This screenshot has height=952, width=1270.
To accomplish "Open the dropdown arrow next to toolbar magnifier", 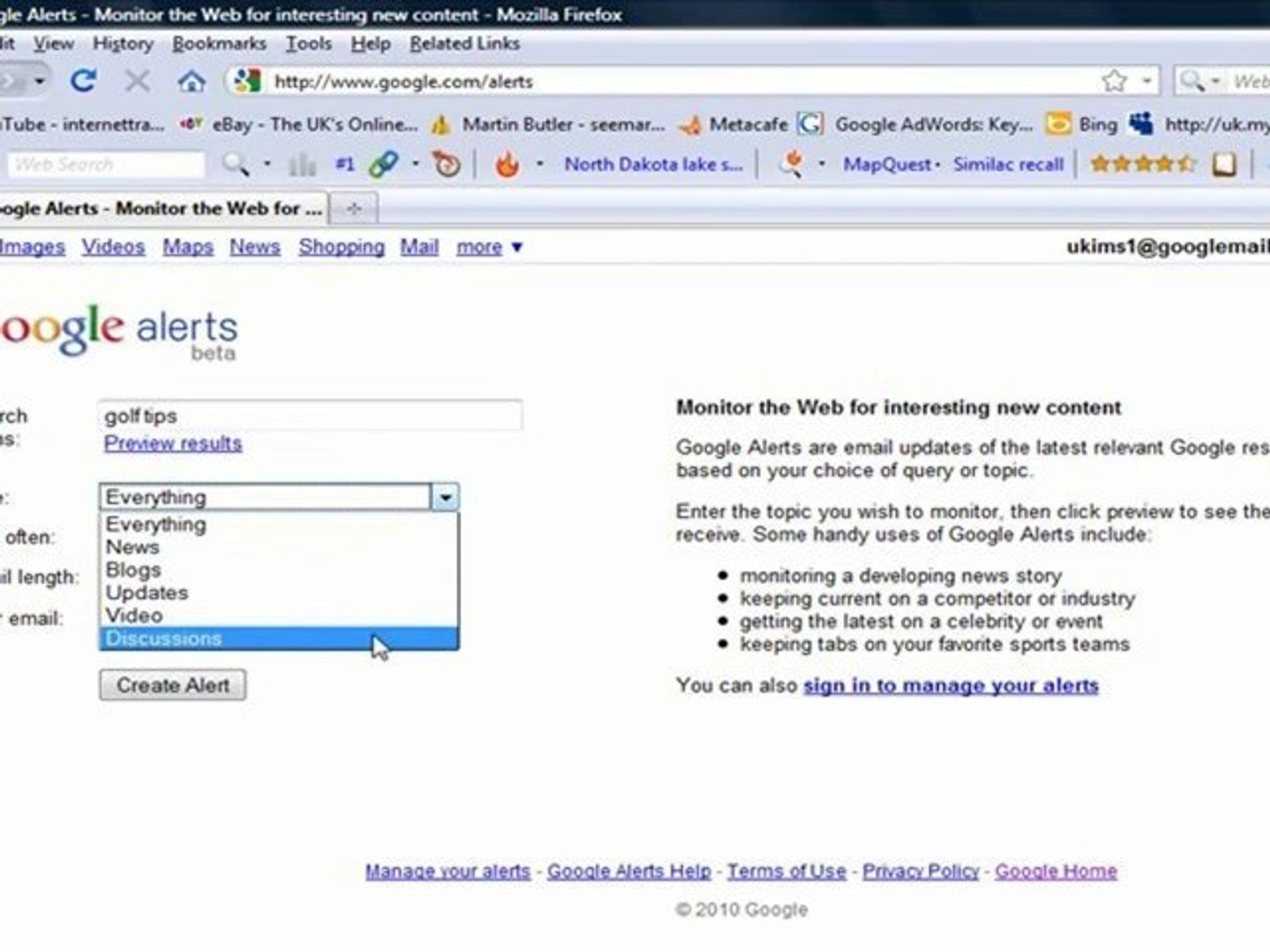I will 266,164.
